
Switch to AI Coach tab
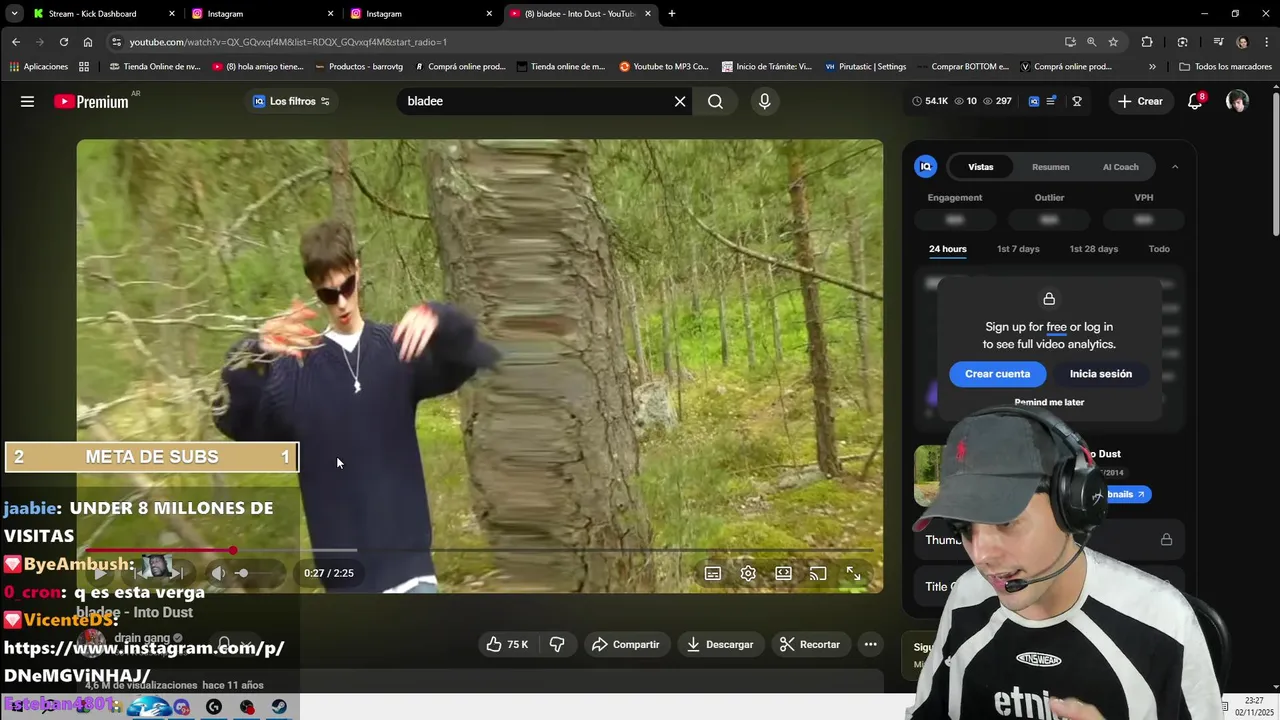click(x=1120, y=167)
